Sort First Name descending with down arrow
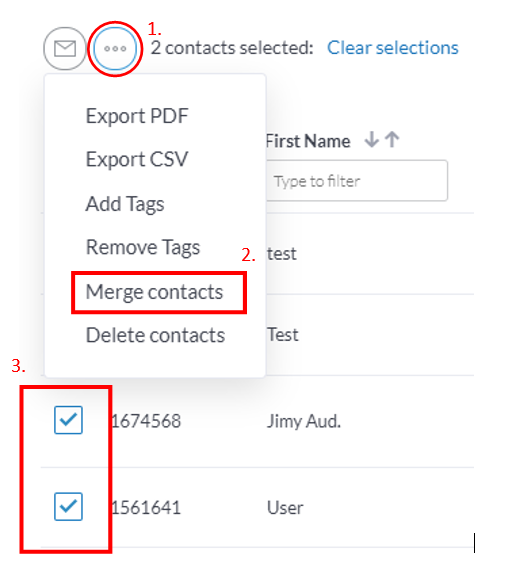This screenshot has width=508, height=573. click(372, 140)
